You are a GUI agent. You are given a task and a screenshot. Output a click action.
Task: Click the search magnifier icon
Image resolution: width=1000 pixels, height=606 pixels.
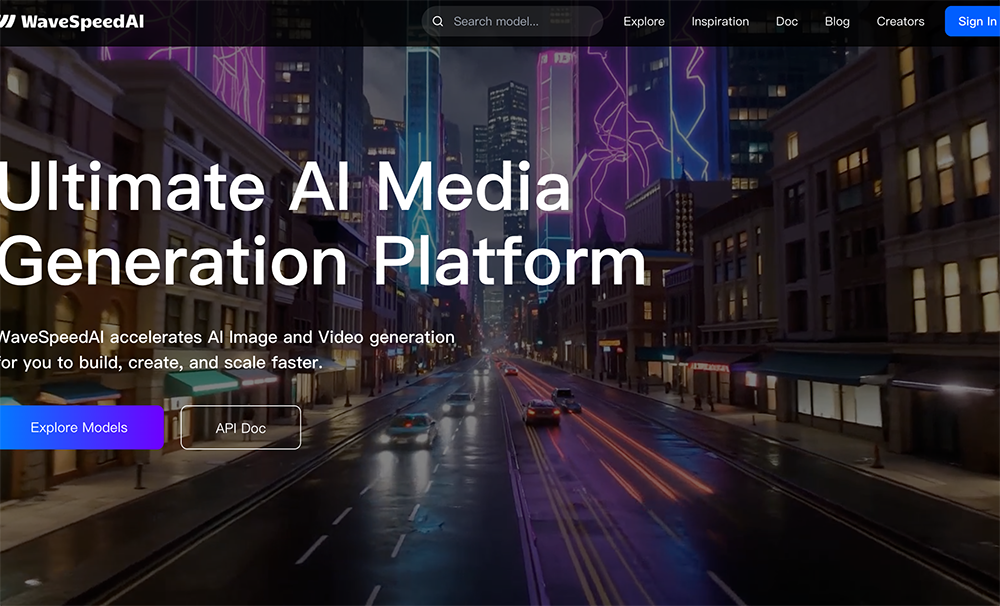438,22
